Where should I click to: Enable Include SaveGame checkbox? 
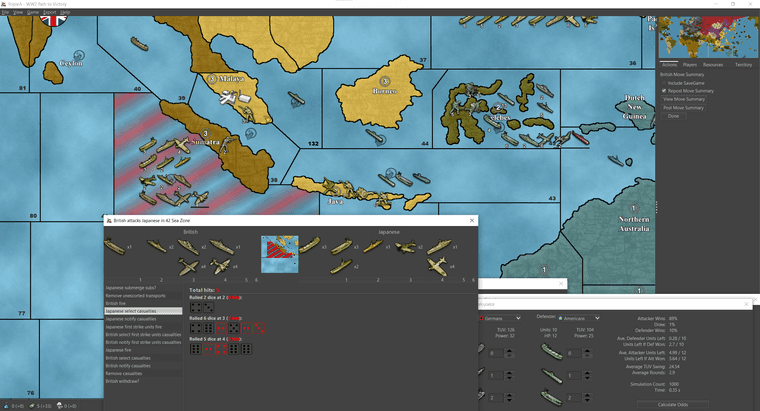pos(664,83)
